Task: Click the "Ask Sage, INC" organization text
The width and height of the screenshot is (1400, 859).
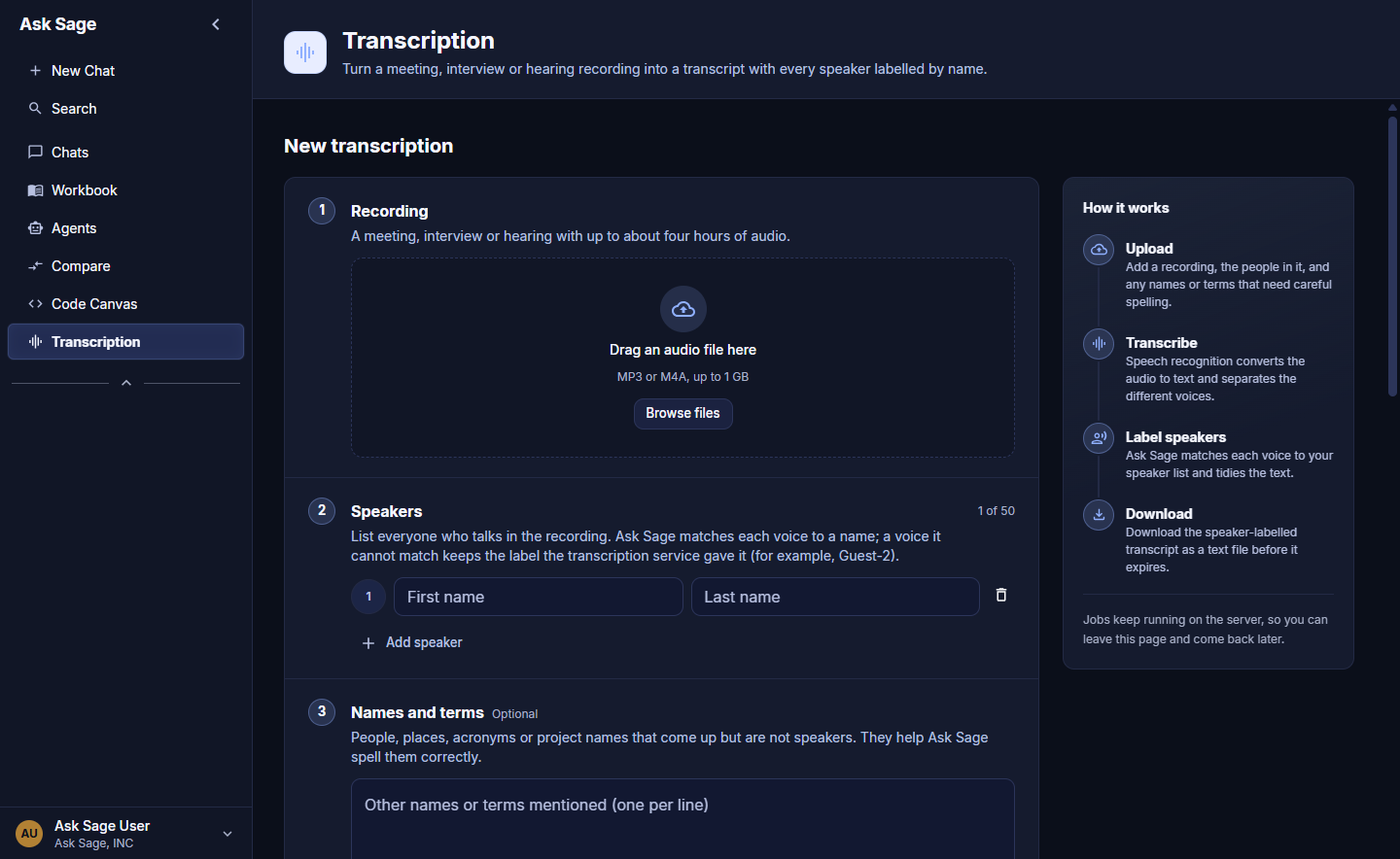Action: coord(94,843)
